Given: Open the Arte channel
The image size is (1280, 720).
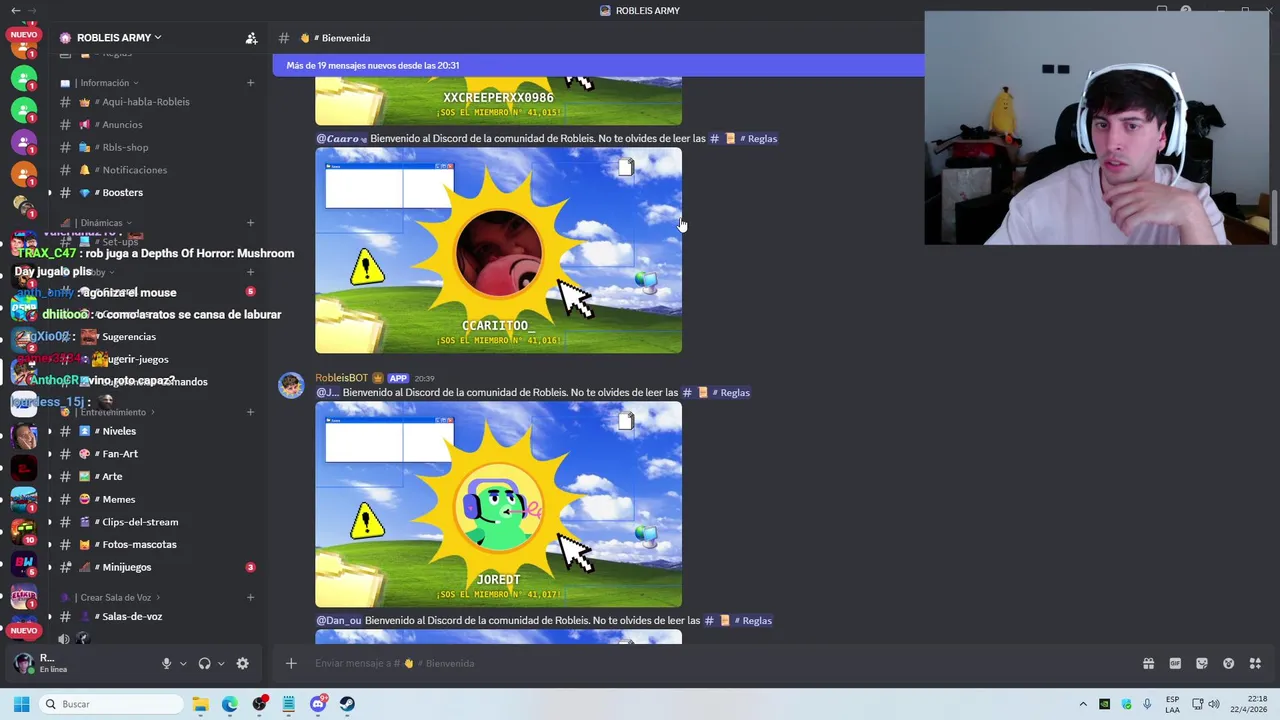Looking at the screenshot, I should point(112,477).
